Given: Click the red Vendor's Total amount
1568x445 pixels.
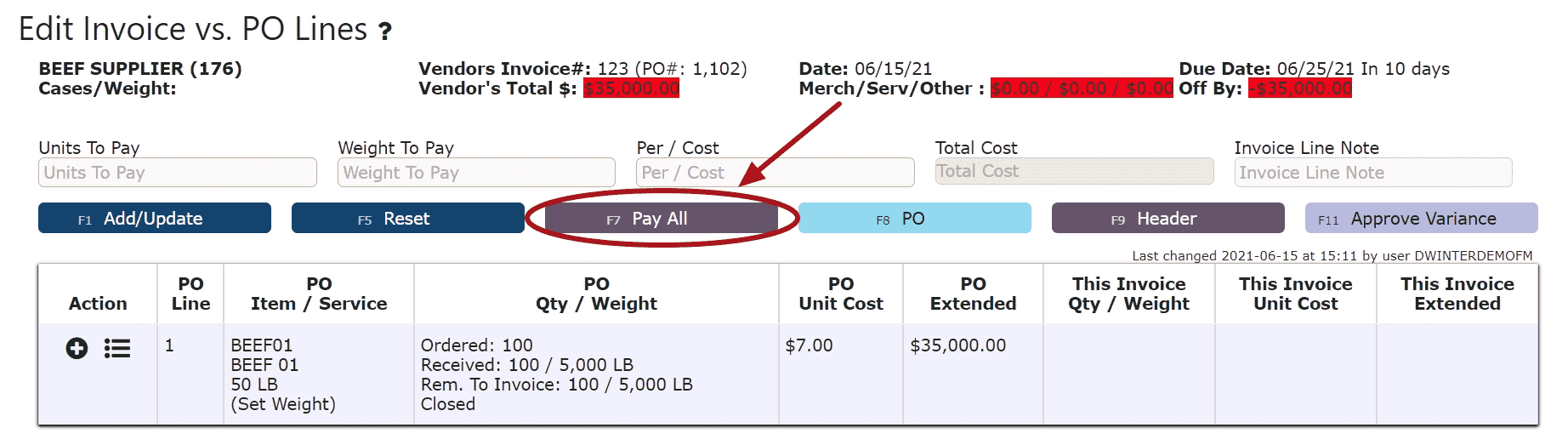Looking at the screenshot, I should point(631,88).
